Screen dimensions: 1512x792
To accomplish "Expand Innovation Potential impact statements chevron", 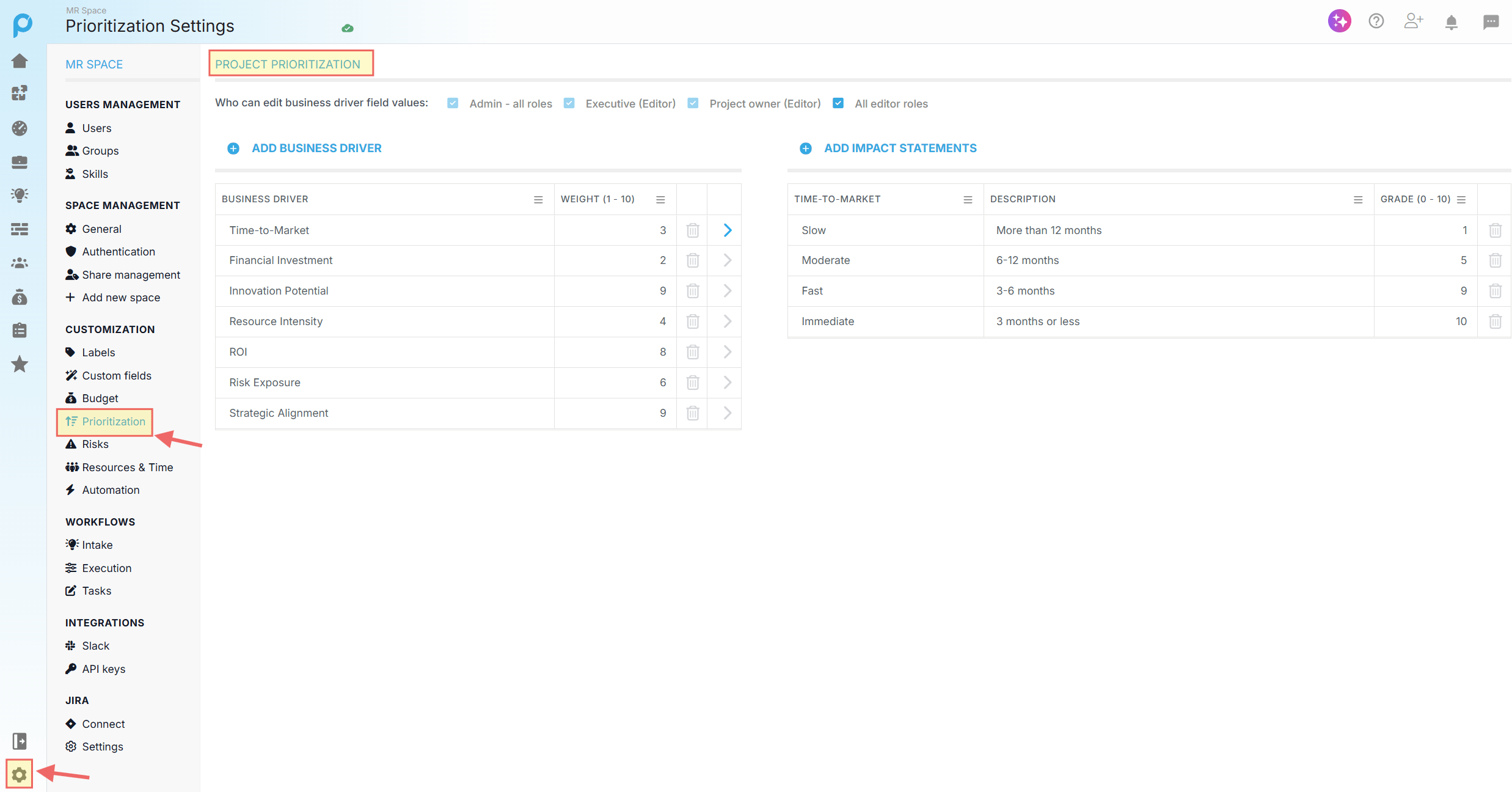I will (727, 291).
